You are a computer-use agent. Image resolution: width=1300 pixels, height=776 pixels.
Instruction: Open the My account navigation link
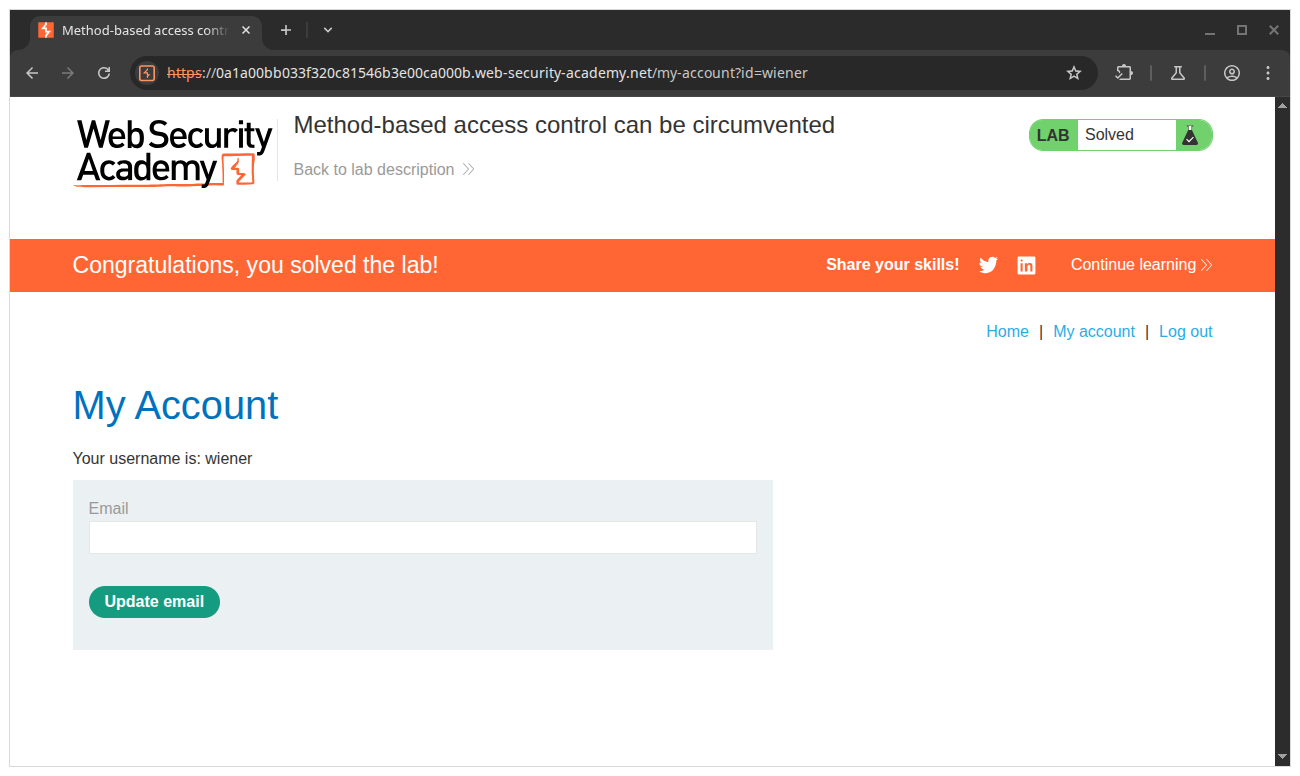click(1094, 332)
